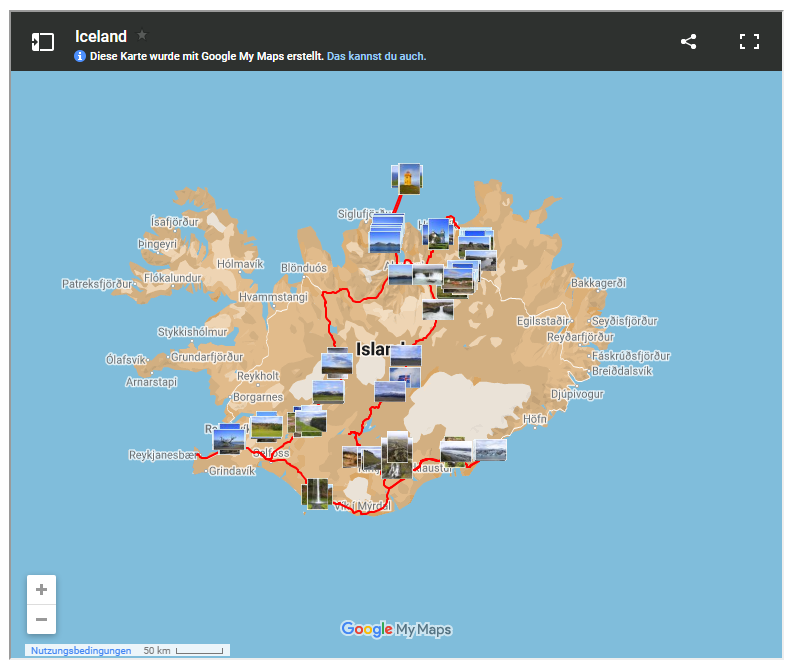The width and height of the screenshot is (793, 670).
Task: Click the Grindavík label
Action: pyautogui.click(x=232, y=471)
